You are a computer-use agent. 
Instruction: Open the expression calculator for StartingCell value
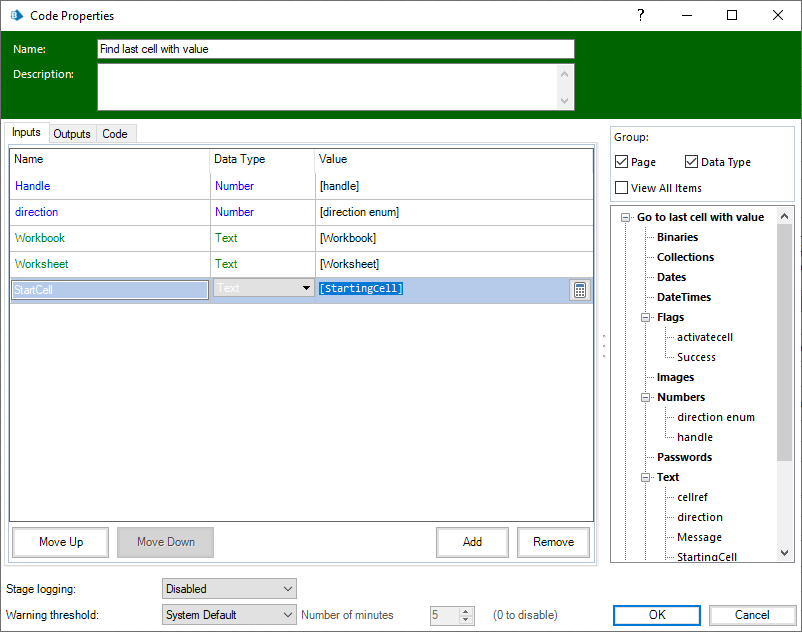[x=579, y=290]
